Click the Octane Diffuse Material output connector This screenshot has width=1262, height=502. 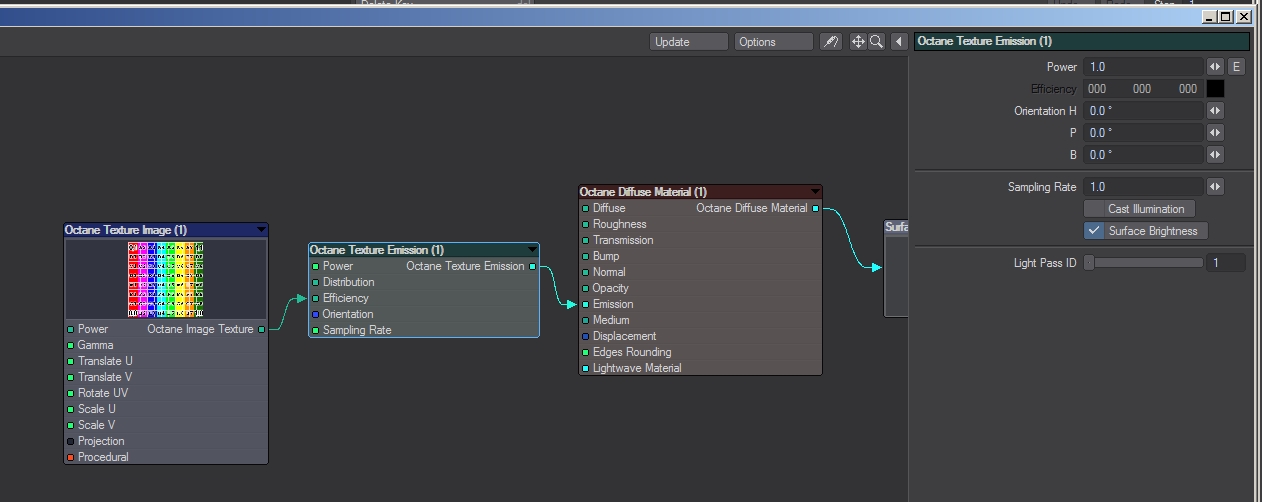click(x=816, y=208)
